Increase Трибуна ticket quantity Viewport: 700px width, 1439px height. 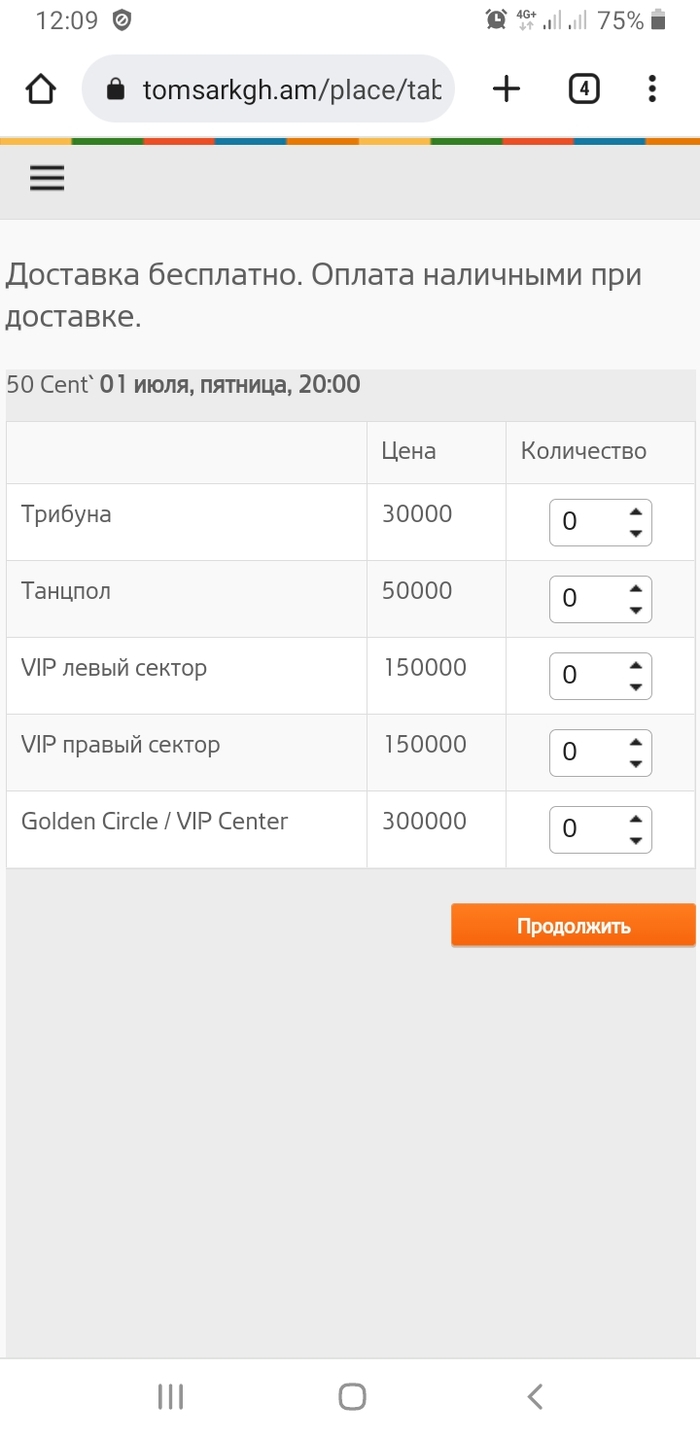click(635, 511)
